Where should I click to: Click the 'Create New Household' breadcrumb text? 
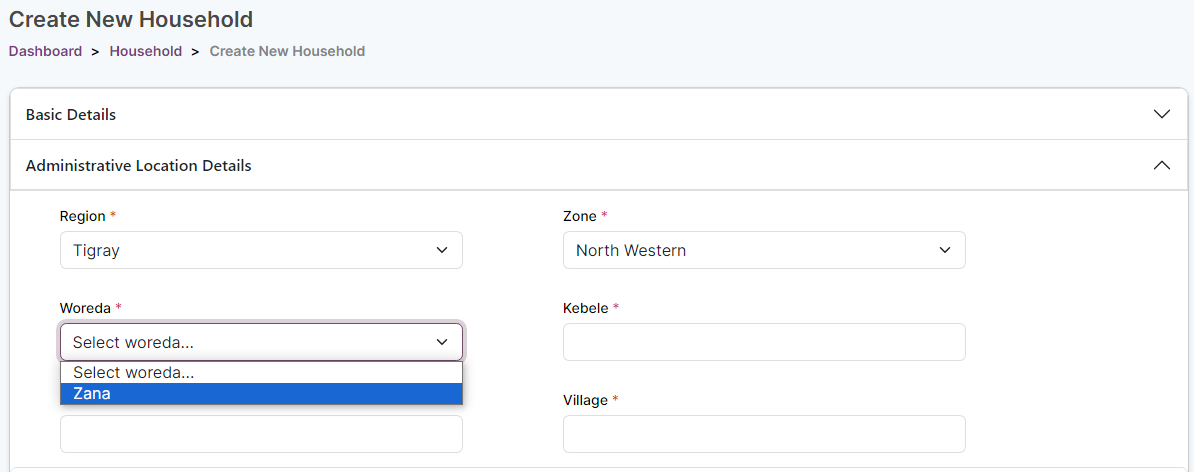(x=287, y=51)
